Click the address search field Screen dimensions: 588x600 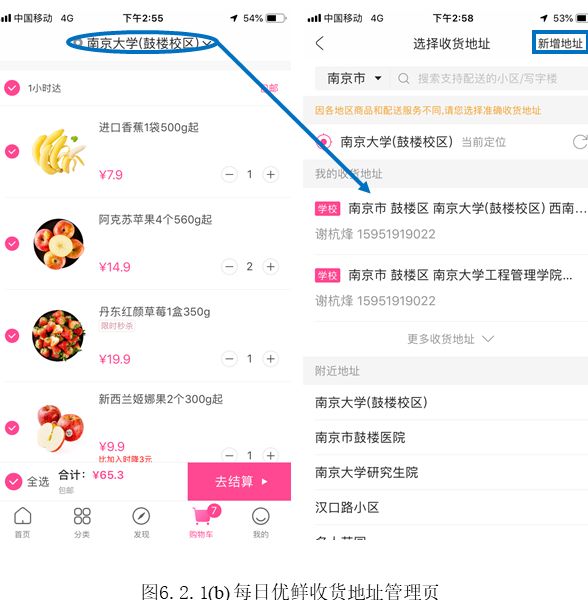tap(488, 78)
